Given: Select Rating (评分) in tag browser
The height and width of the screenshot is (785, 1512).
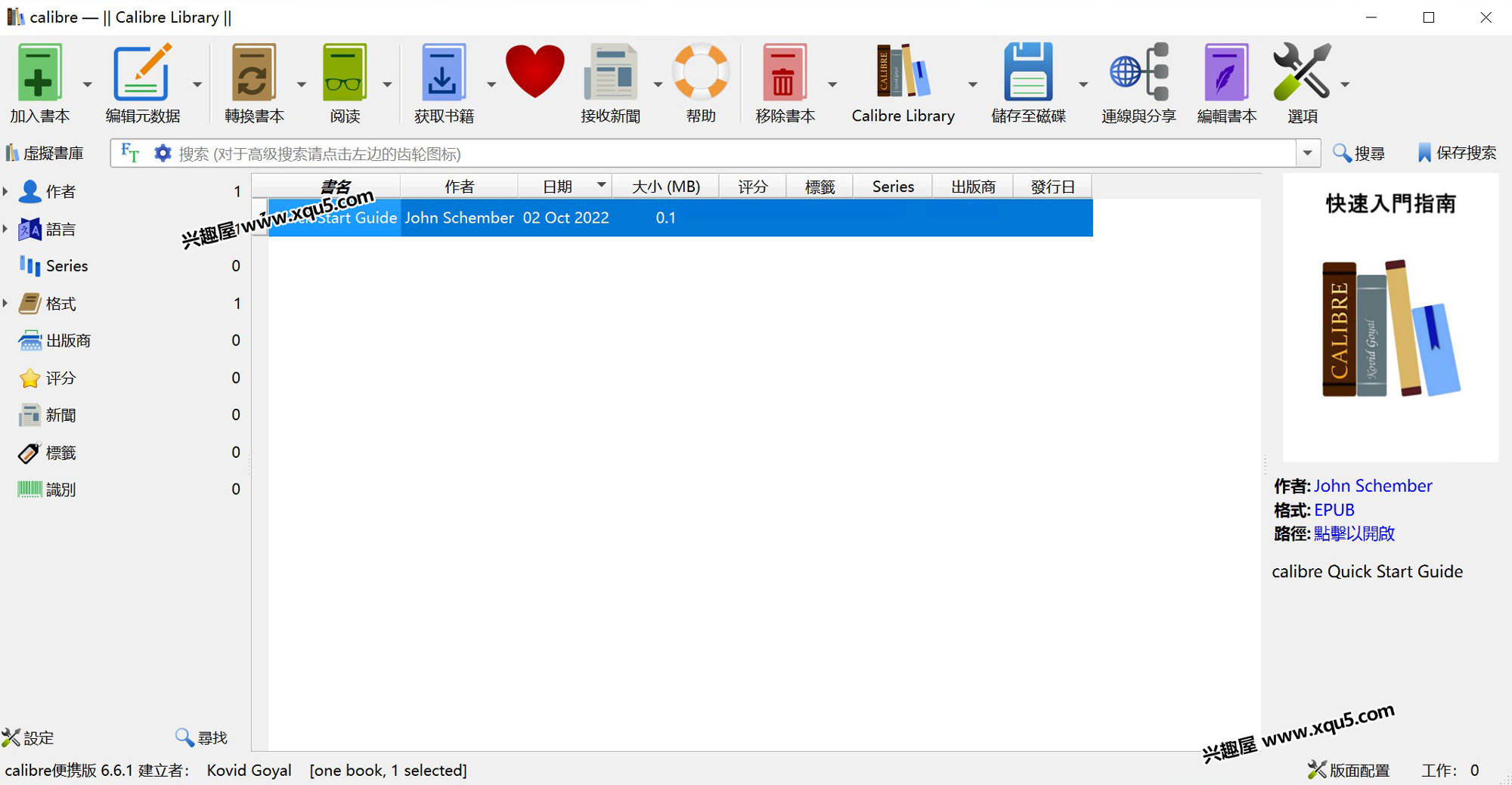Looking at the screenshot, I should [x=60, y=378].
